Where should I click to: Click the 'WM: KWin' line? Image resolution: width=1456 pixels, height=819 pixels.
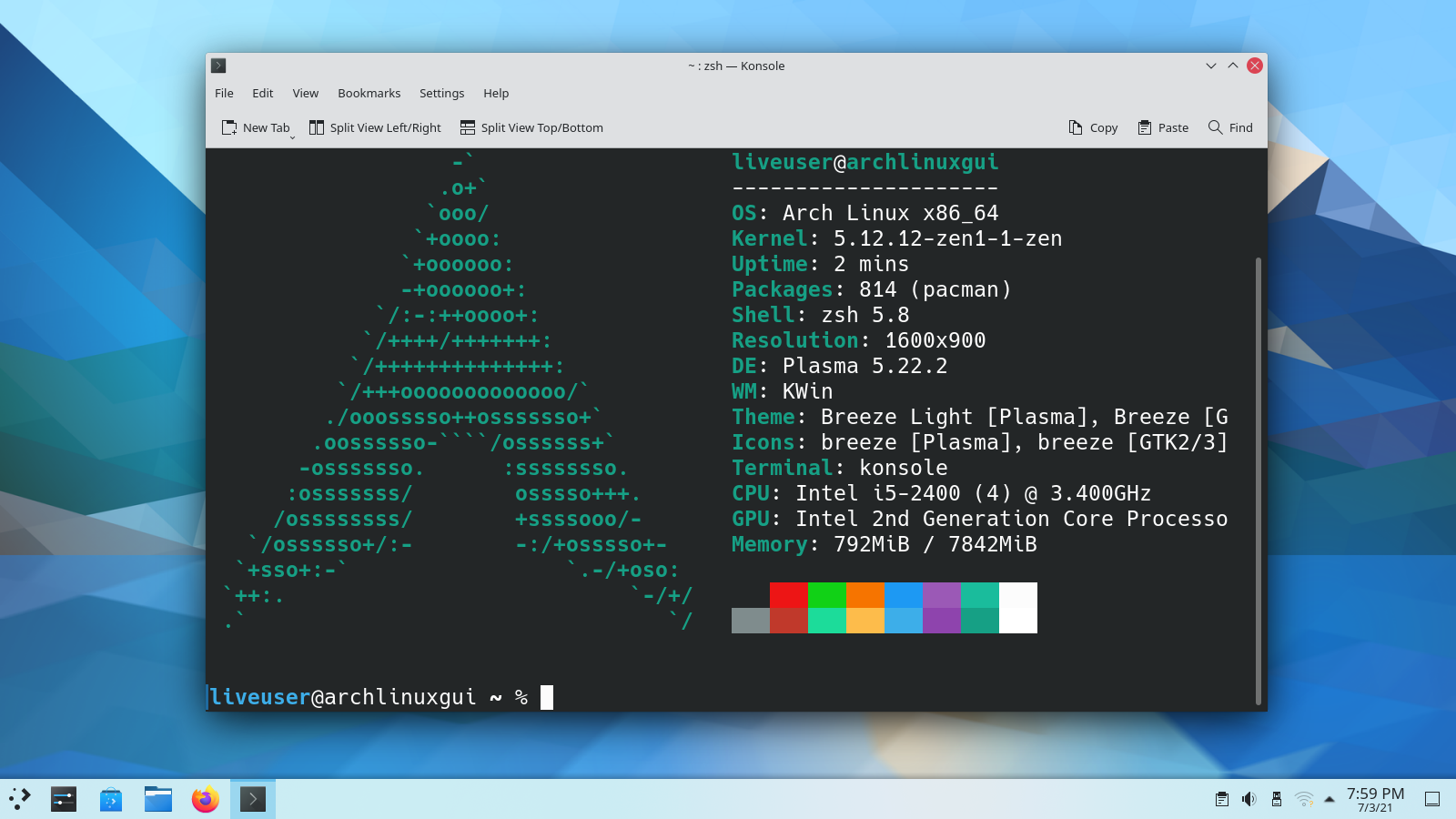[783, 391]
